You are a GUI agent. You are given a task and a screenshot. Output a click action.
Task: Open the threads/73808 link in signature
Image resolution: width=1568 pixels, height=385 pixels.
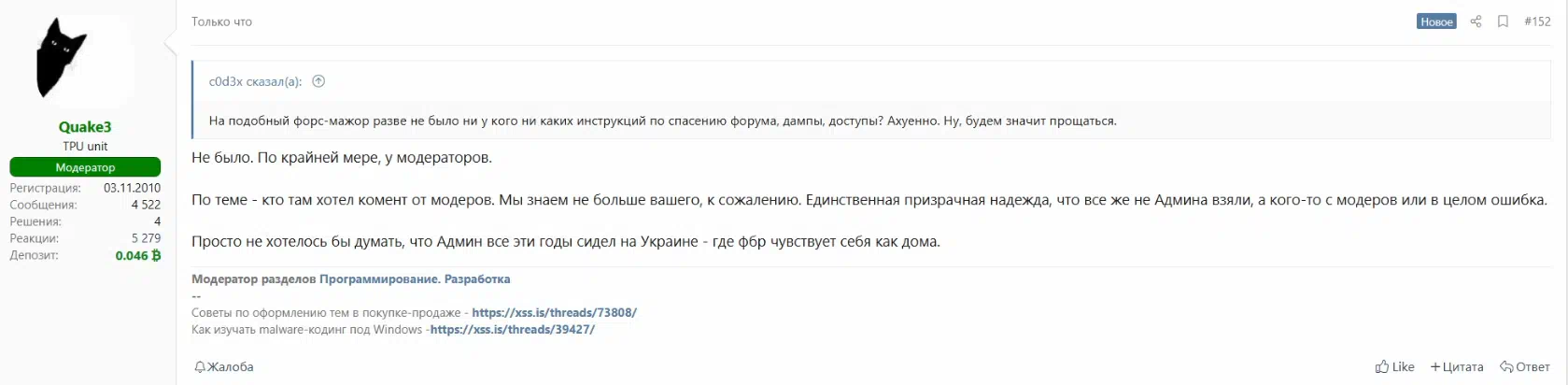pos(554,313)
